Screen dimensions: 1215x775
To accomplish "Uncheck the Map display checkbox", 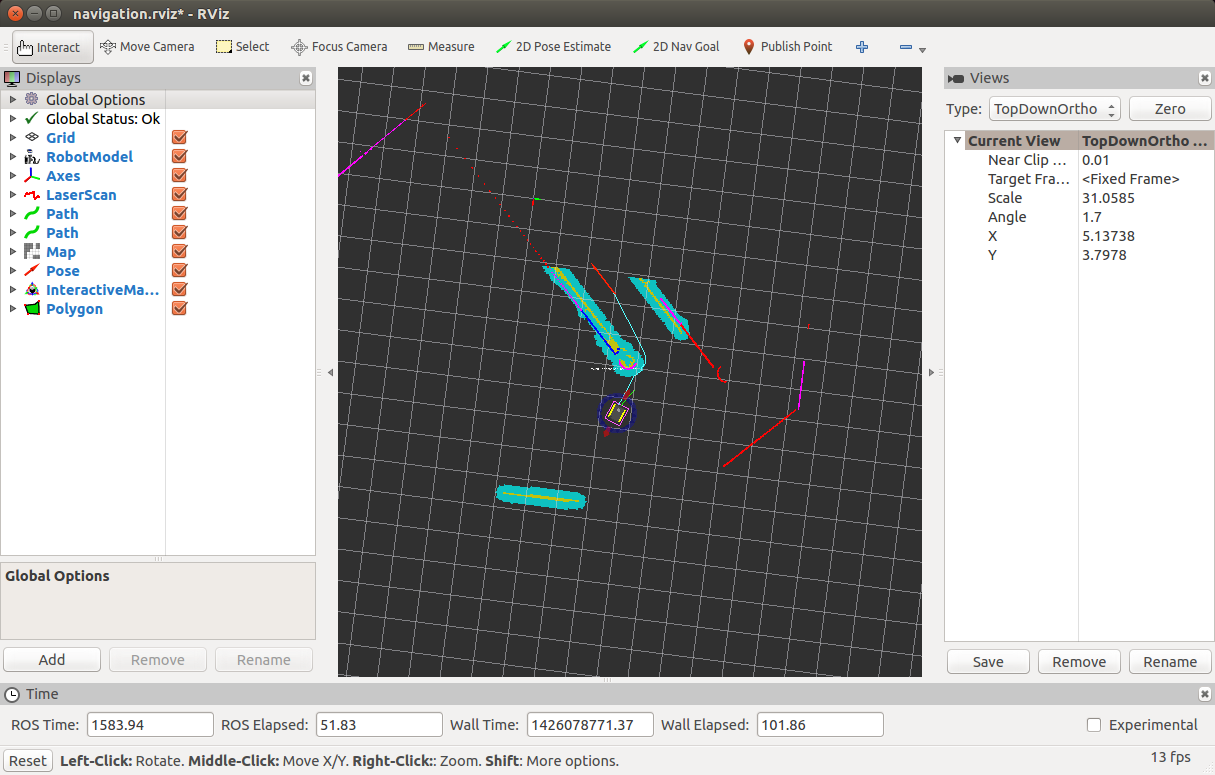I will click(x=180, y=252).
